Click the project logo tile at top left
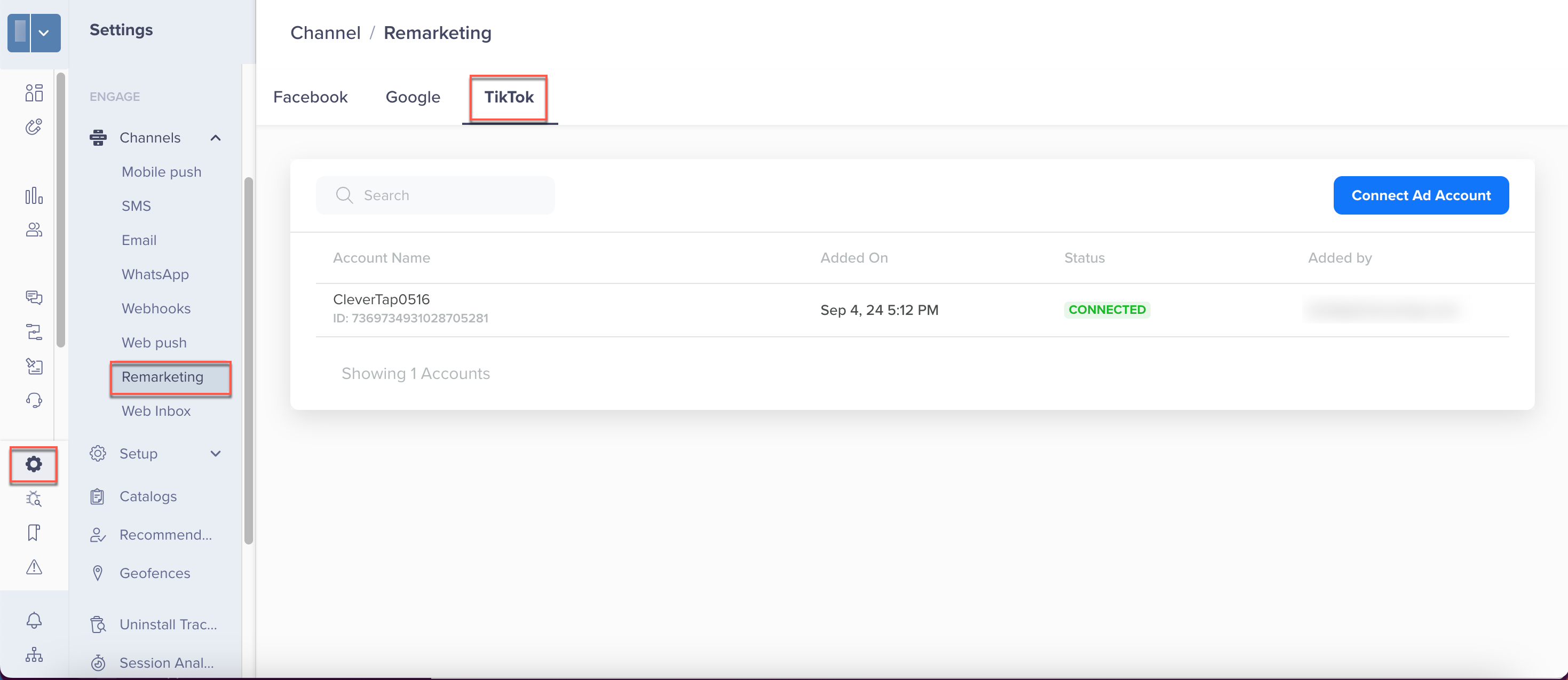 tap(20, 33)
